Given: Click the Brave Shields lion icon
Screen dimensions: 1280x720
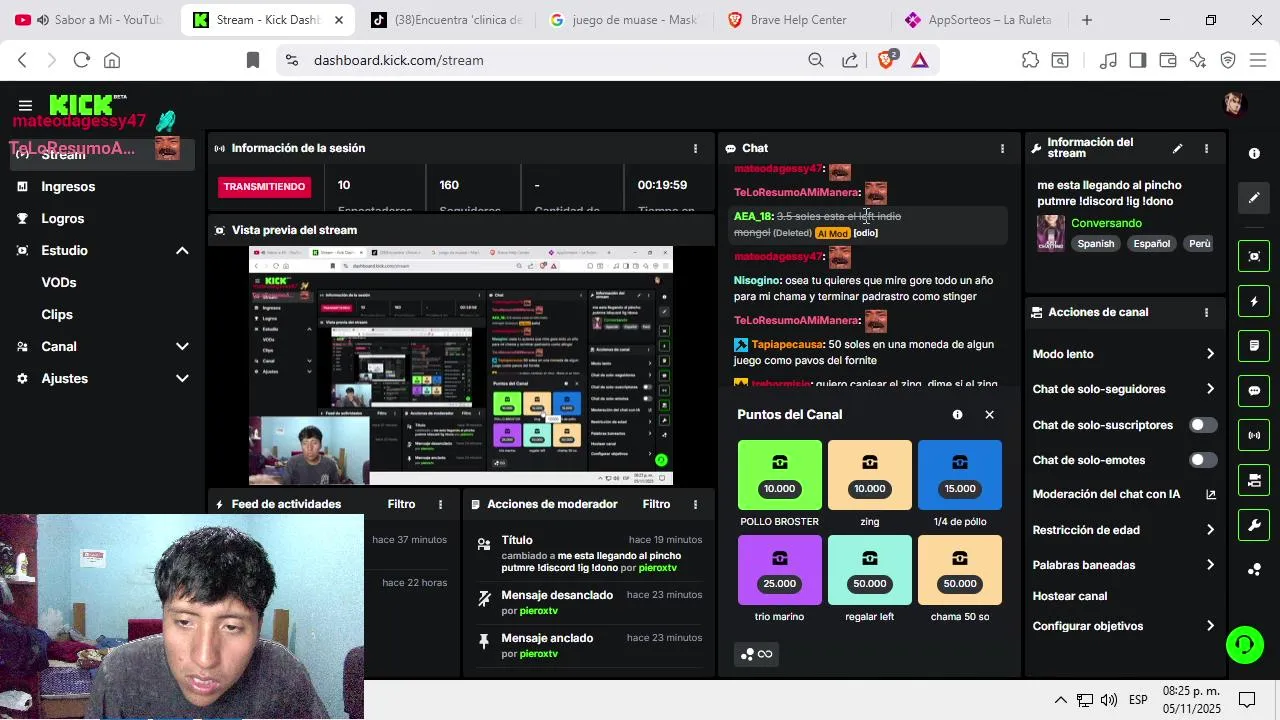Looking at the screenshot, I should tap(886, 60).
